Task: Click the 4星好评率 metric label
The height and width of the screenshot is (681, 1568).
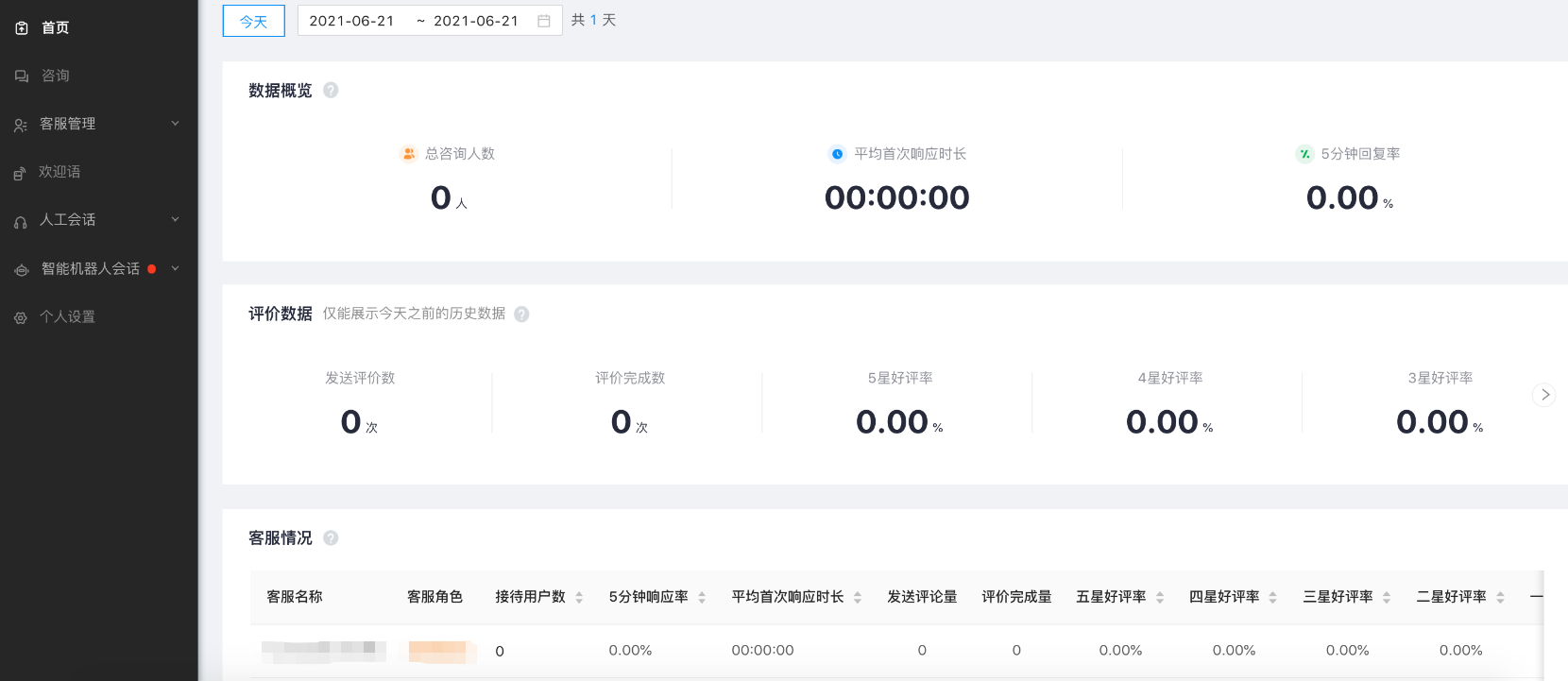Action: click(x=1170, y=378)
